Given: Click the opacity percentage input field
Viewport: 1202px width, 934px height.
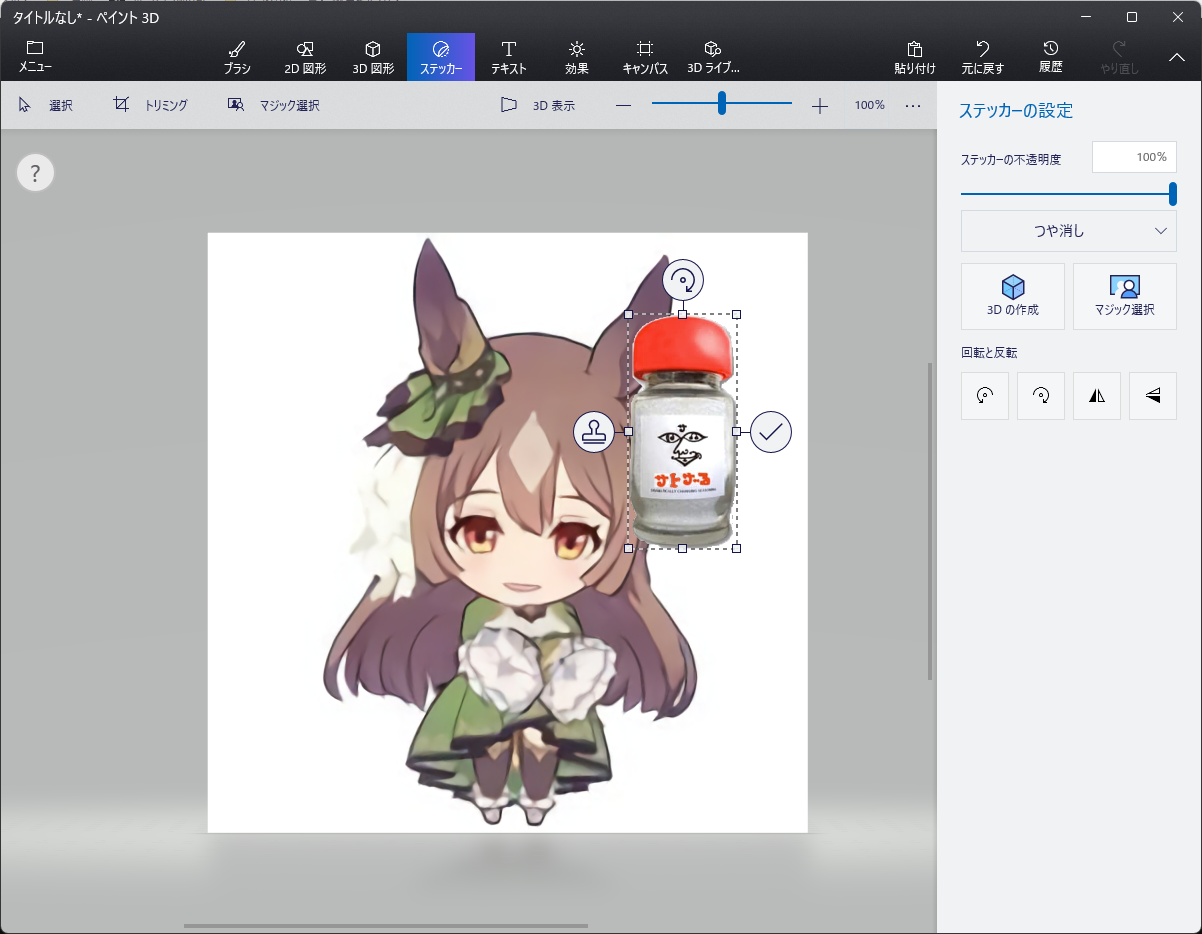Looking at the screenshot, I should pos(1134,157).
